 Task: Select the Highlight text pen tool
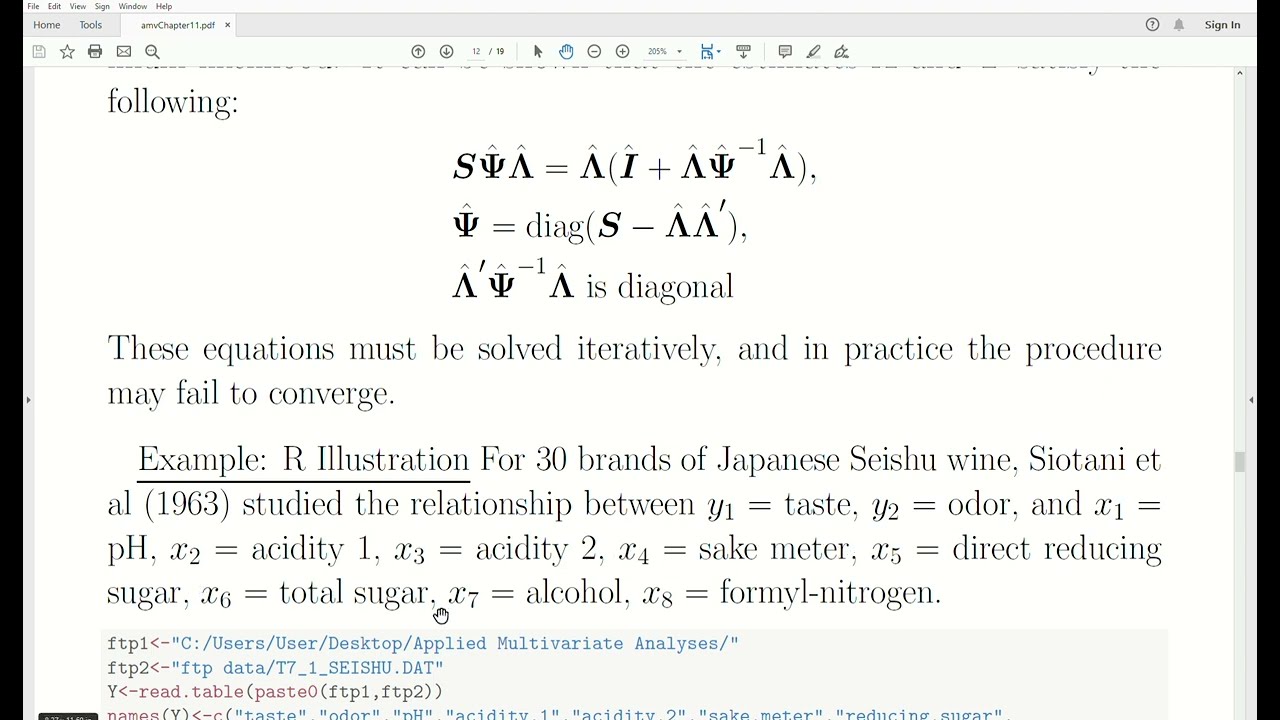pyautogui.click(x=813, y=52)
